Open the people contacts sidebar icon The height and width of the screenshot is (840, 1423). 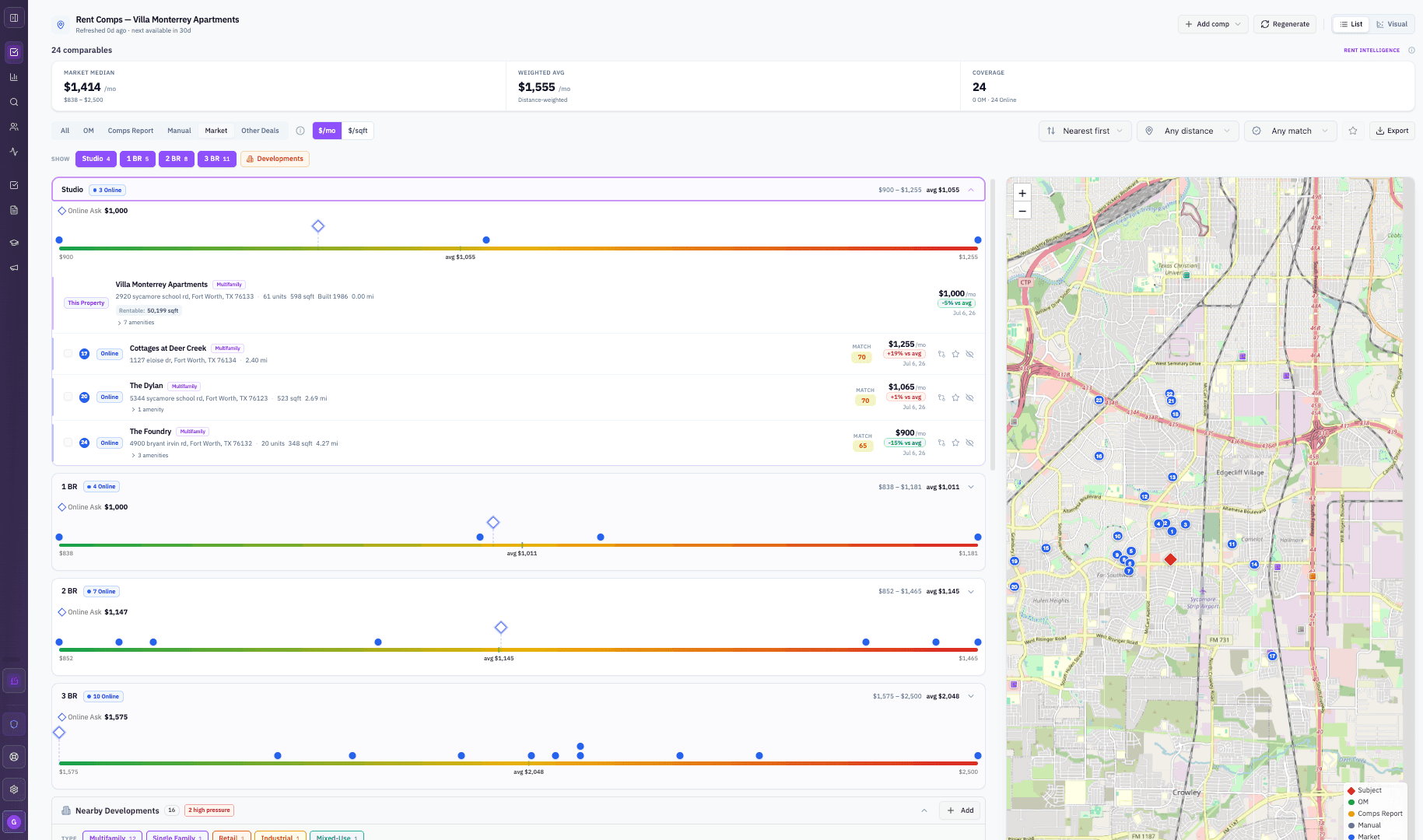[x=14, y=127]
